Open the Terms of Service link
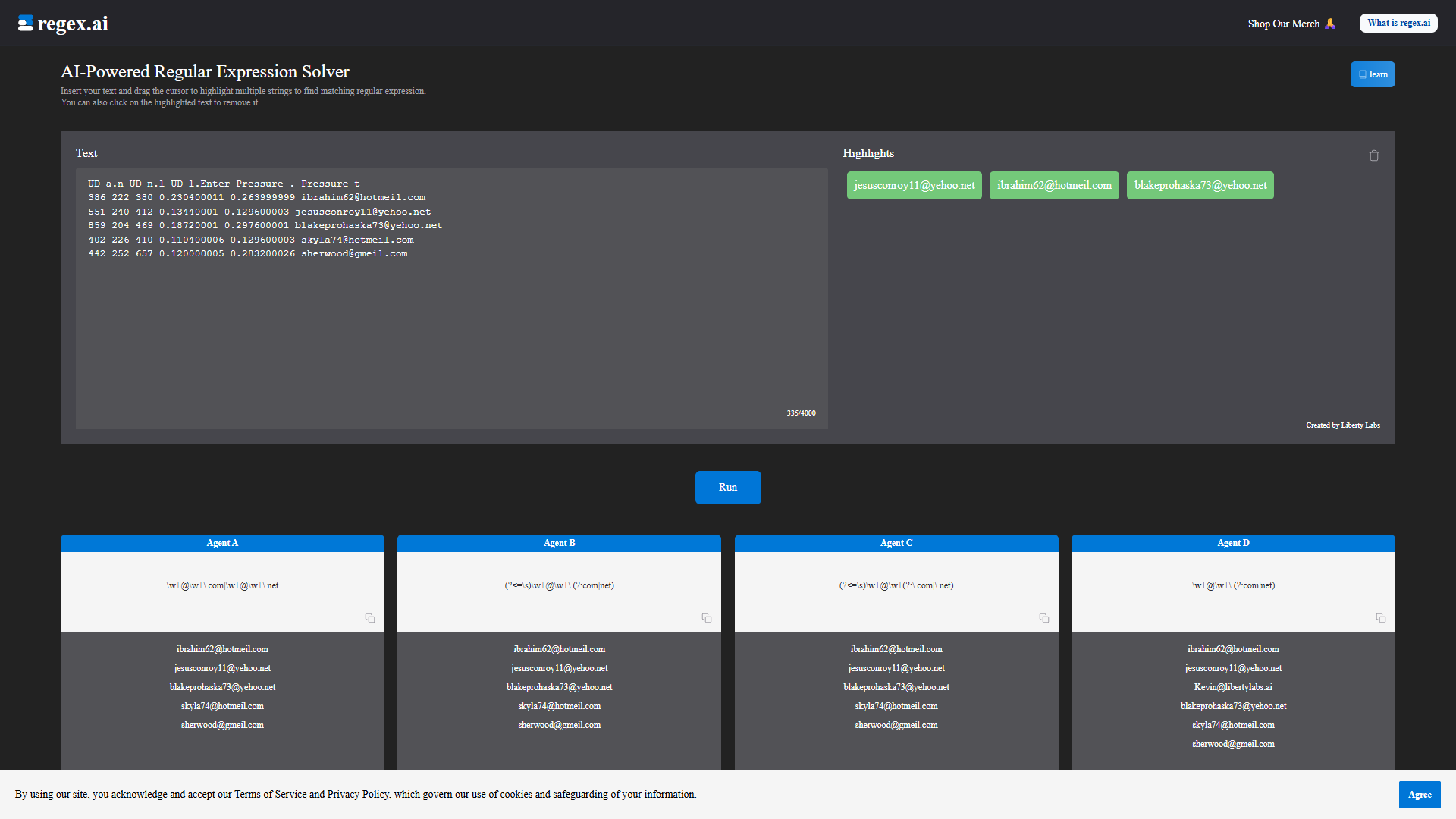 [270, 795]
